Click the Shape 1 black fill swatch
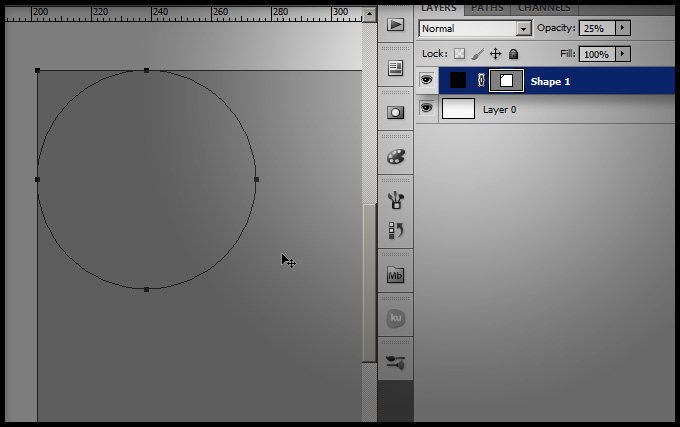 coord(458,80)
